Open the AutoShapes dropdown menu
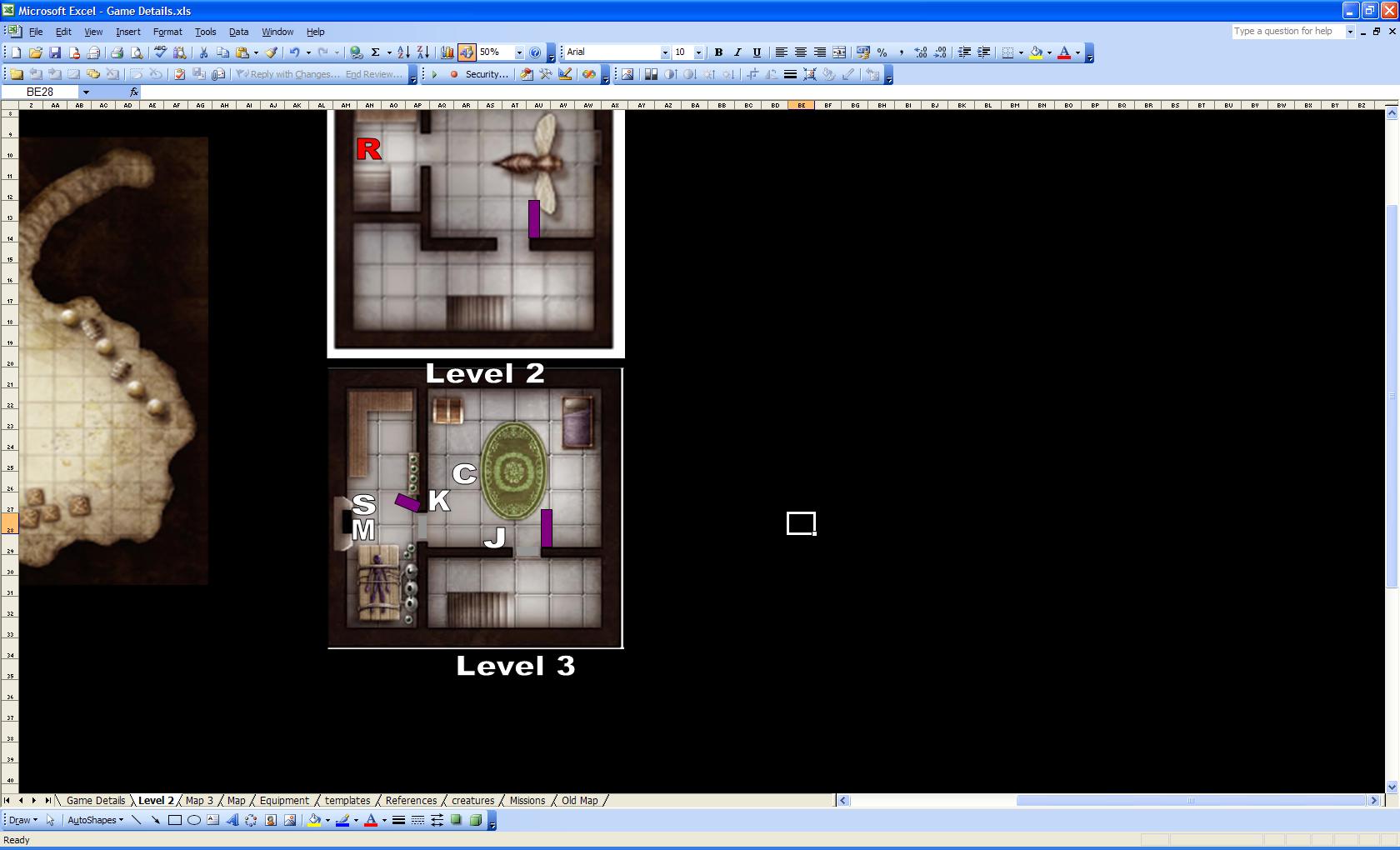Image resolution: width=1400 pixels, height=850 pixels. (95, 820)
